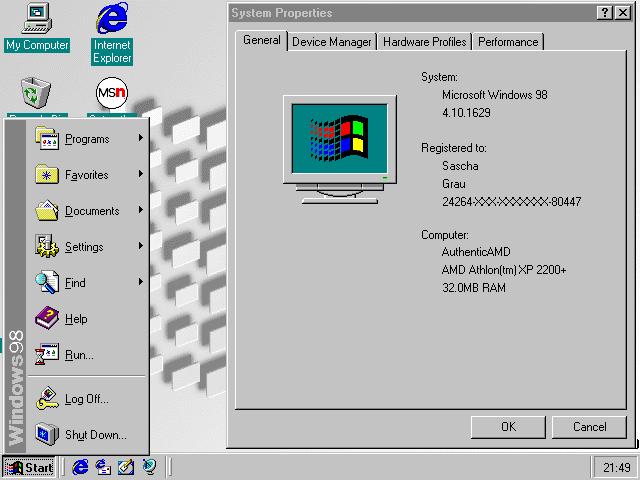Click the 'Registered to:' label

[x=454, y=148]
